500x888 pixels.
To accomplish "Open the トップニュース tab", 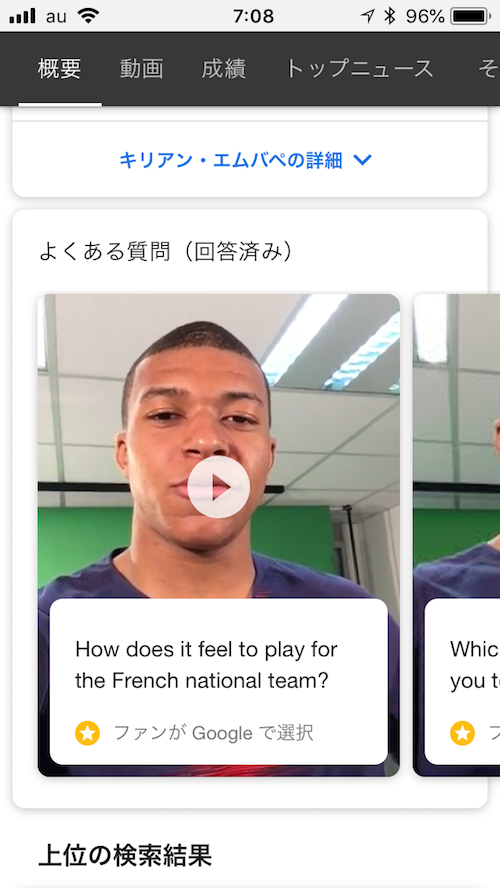I will tap(359, 69).
